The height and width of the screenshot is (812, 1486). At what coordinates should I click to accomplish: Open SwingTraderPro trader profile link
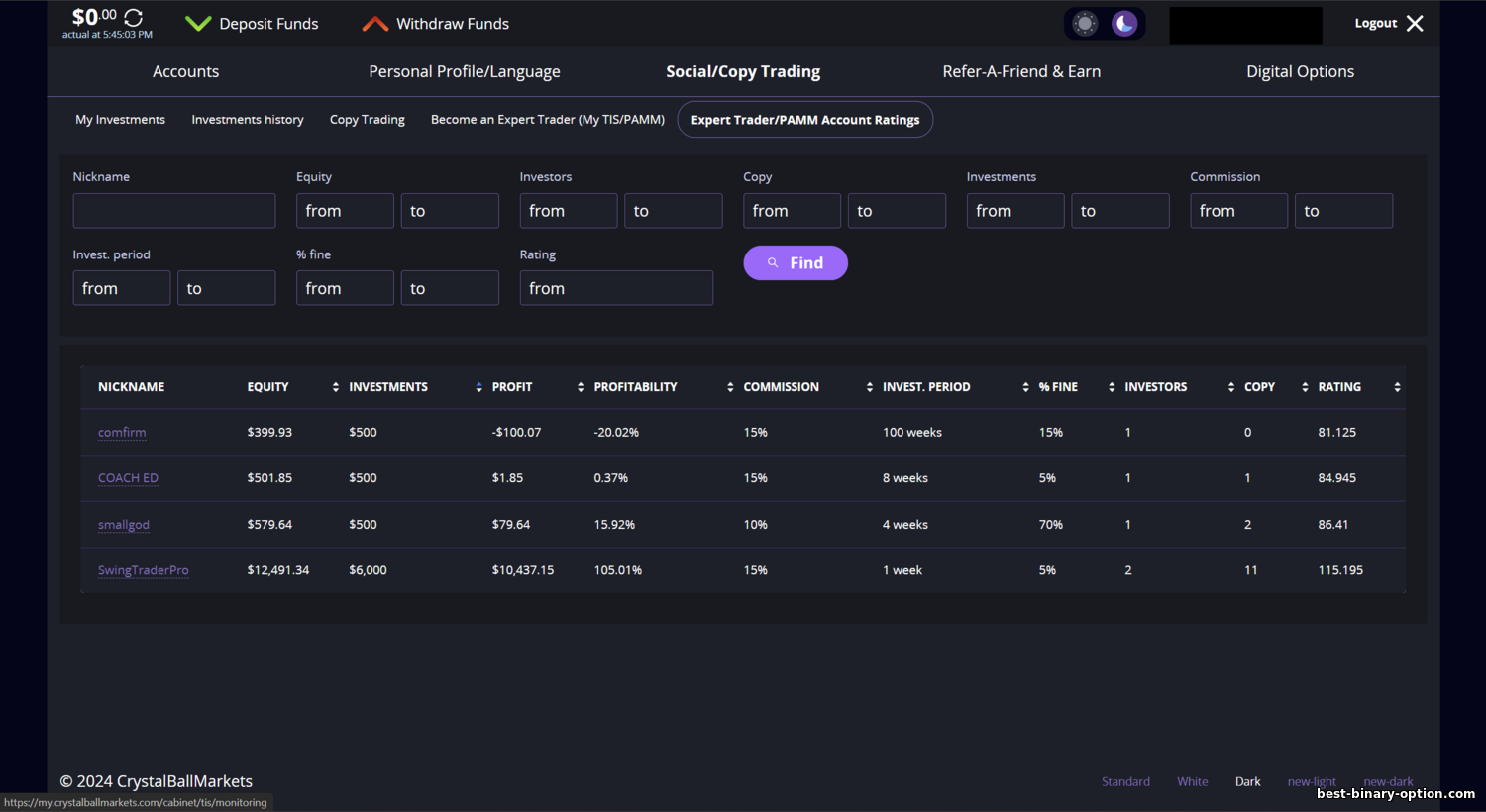[x=143, y=570]
